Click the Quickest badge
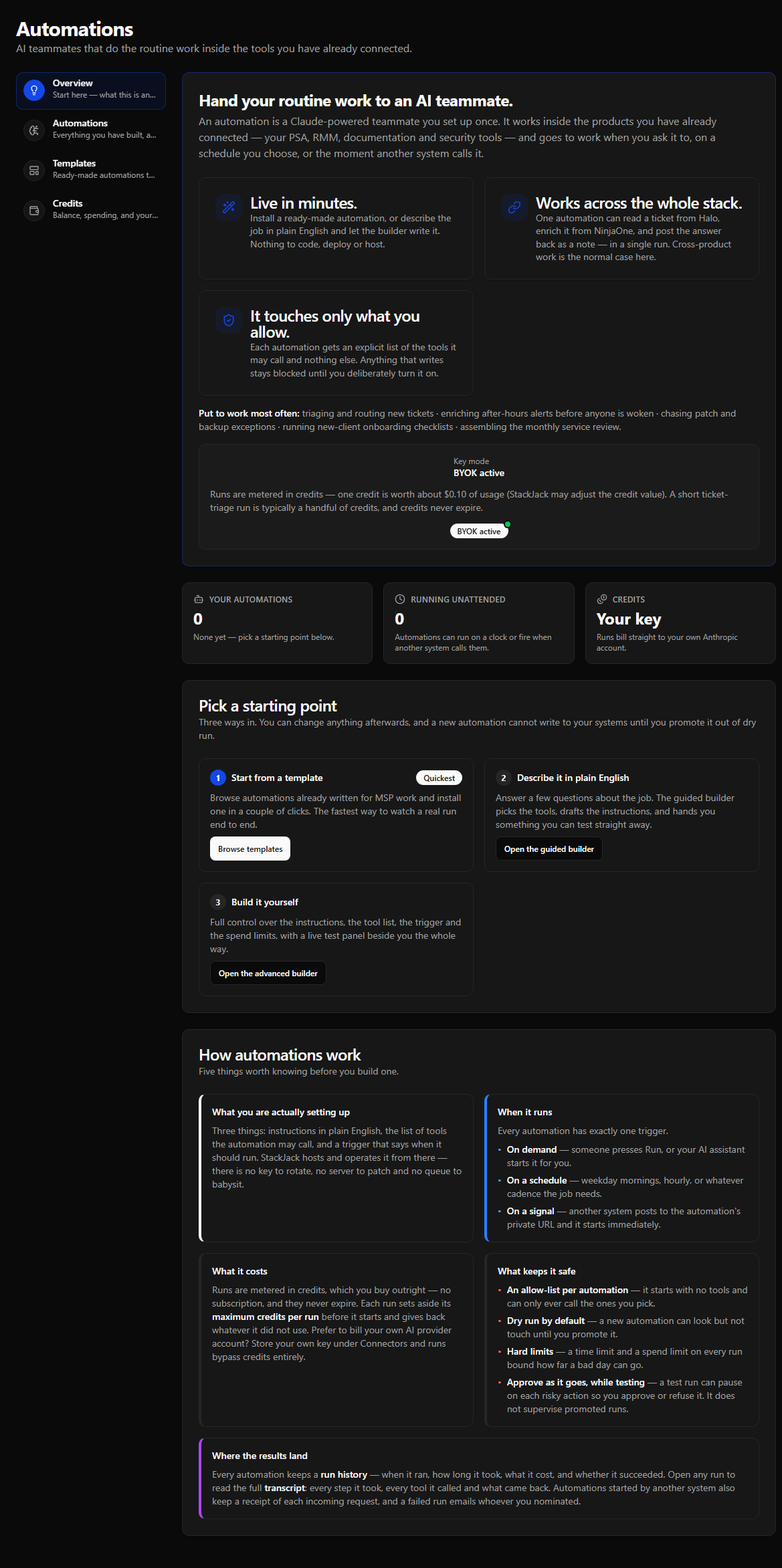This screenshot has width=782, height=1568. coord(439,778)
